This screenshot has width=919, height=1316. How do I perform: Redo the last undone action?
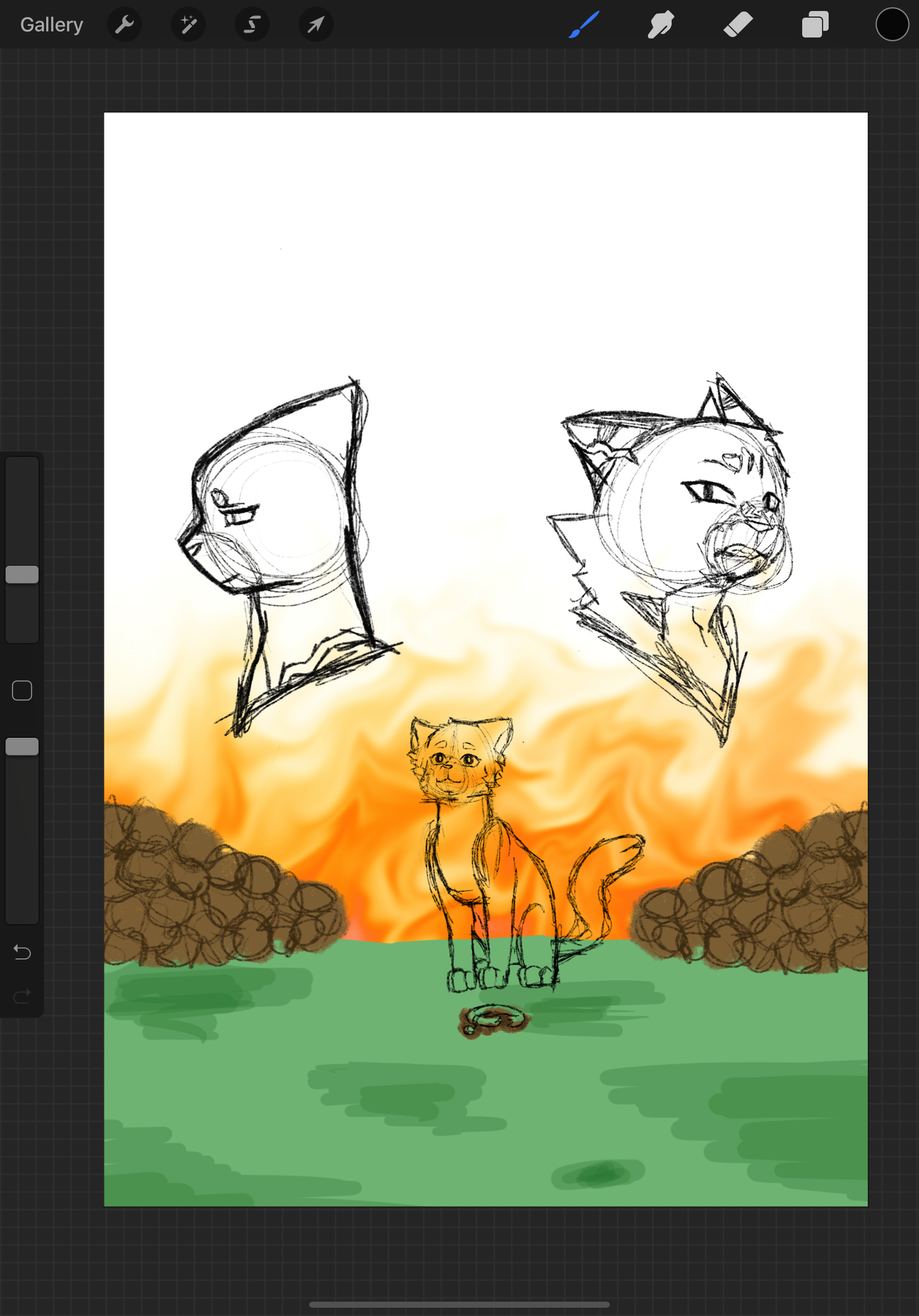pos(22,995)
